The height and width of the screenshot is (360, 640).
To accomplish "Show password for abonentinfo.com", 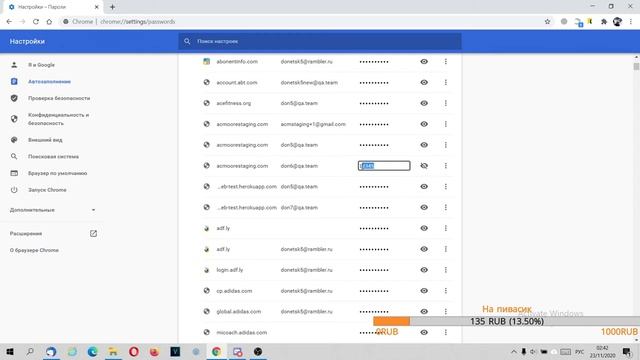I will (x=424, y=62).
